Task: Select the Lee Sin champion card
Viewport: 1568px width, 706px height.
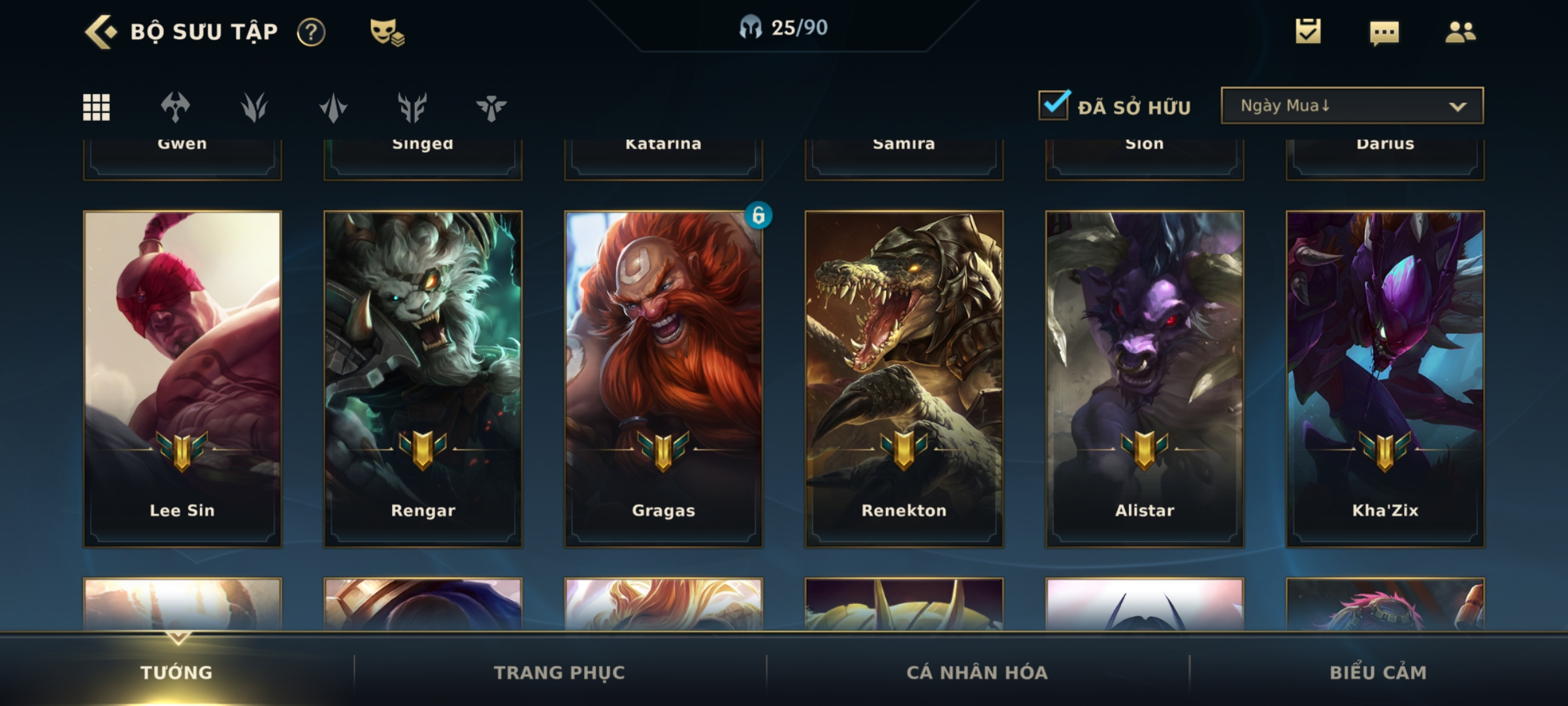Action: 182,378
